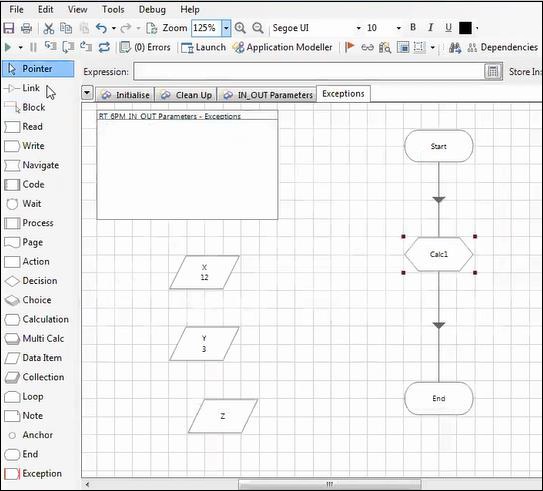
Task: Select the Link tool
Action: pyautogui.click(x=23, y=88)
